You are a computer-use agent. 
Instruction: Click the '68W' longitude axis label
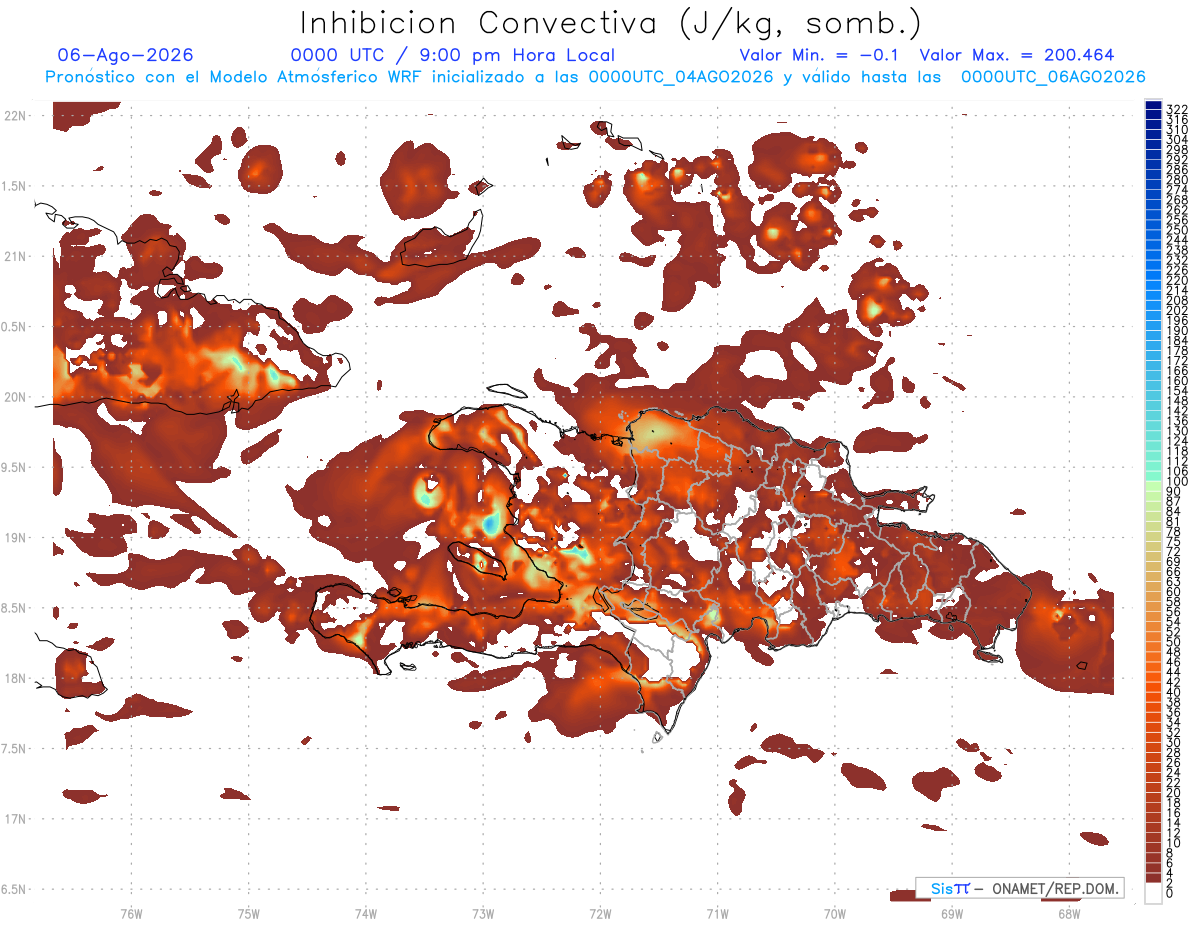pos(1069,913)
